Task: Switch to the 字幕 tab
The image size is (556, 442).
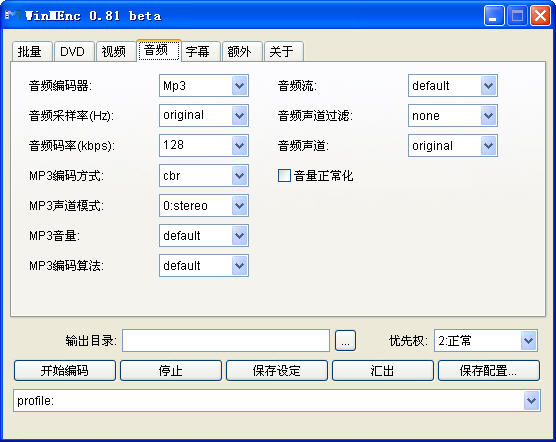Action: (199, 52)
